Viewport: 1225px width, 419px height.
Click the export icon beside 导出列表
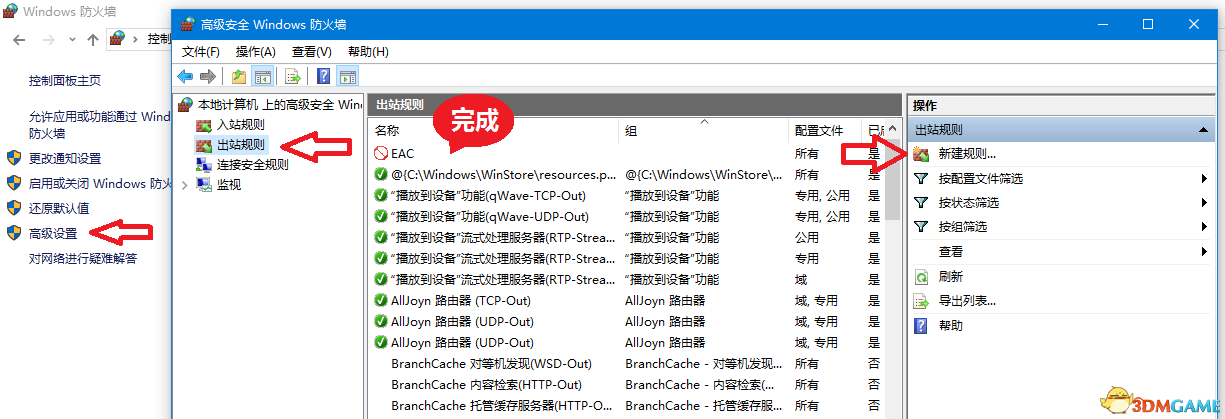(x=921, y=301)
